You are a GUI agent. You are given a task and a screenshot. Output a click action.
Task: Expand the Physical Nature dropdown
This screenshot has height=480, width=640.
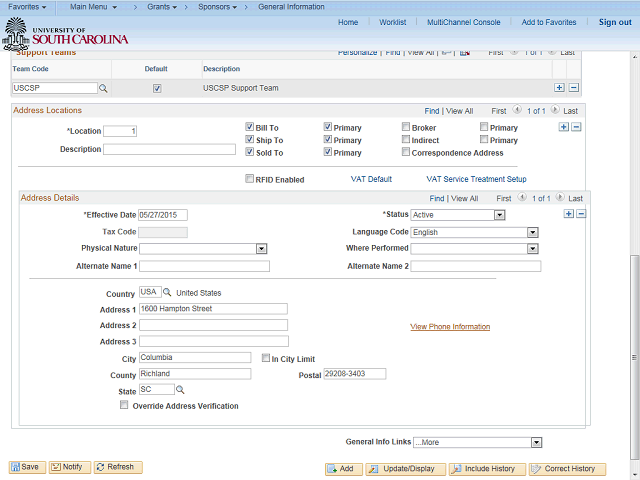[261, 249]
